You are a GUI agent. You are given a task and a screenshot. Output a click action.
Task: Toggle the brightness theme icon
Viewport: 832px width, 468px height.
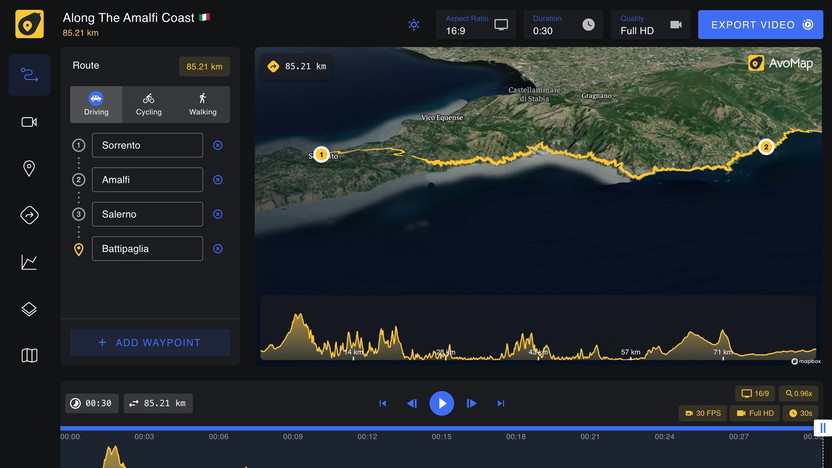pos(414,25)
